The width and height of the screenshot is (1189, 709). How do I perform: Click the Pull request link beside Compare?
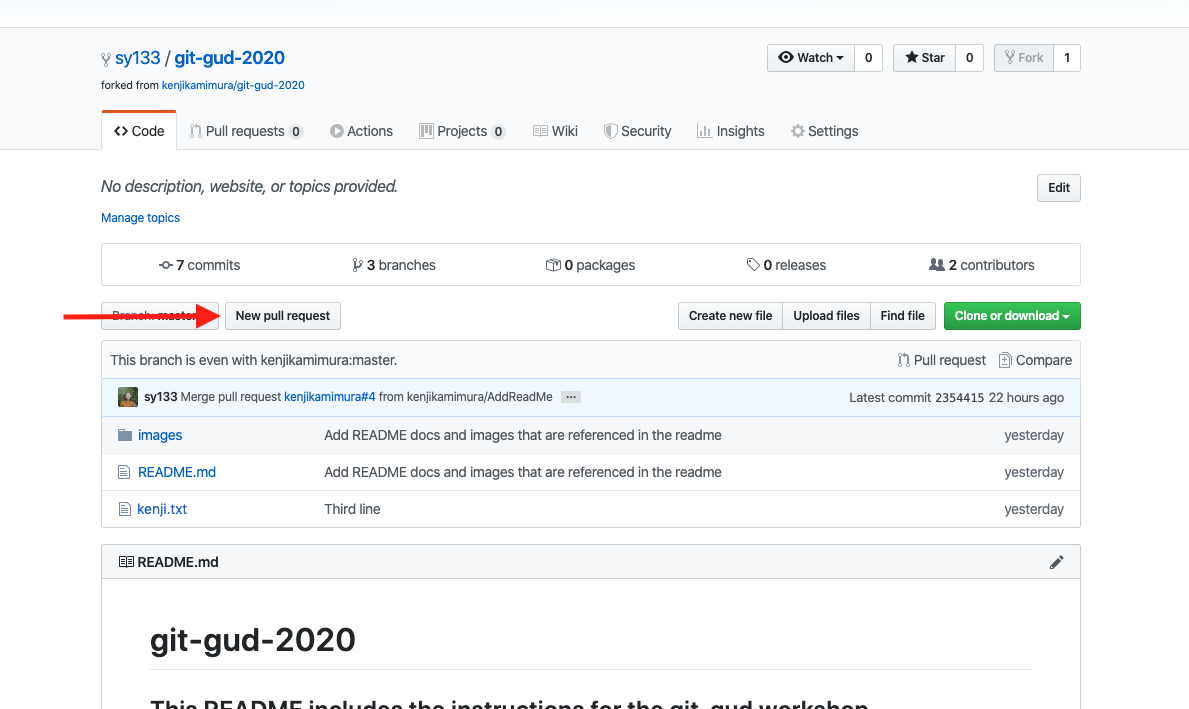[x=942, y=360]
